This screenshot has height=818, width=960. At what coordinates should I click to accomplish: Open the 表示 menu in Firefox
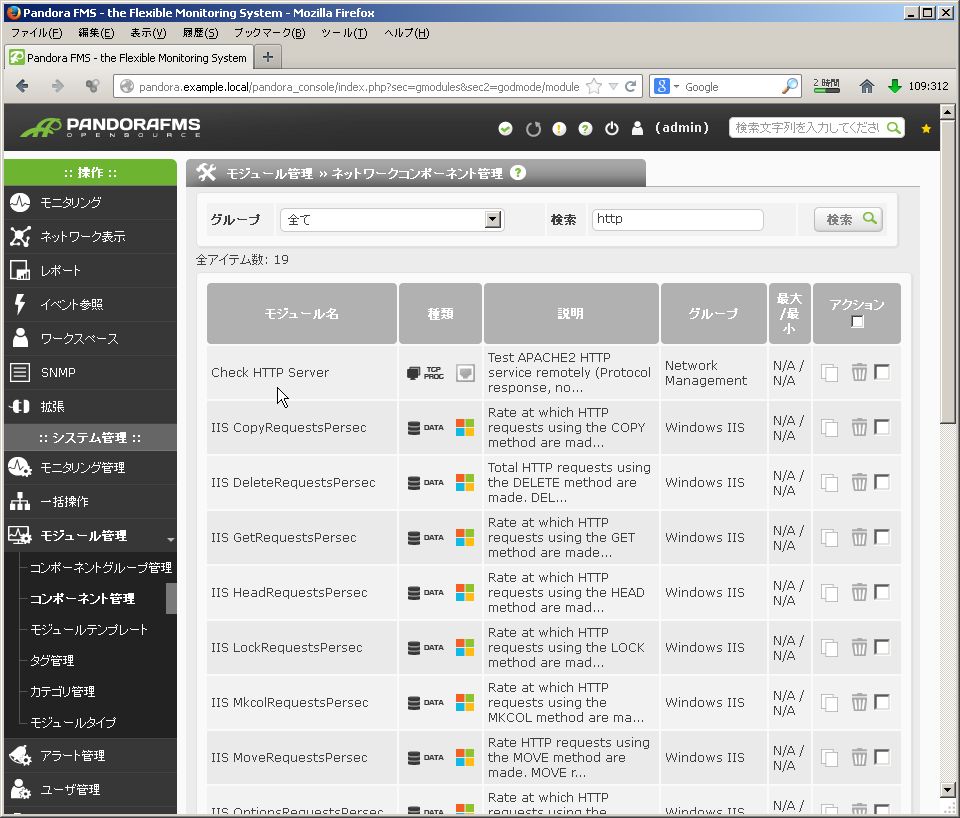click(148, 33)
